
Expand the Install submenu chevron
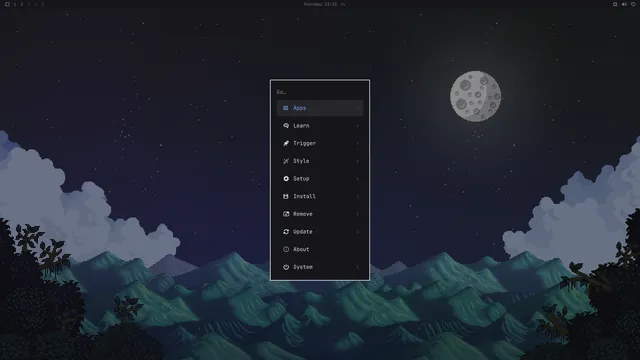pyautogui.click(x=358, y=196)
